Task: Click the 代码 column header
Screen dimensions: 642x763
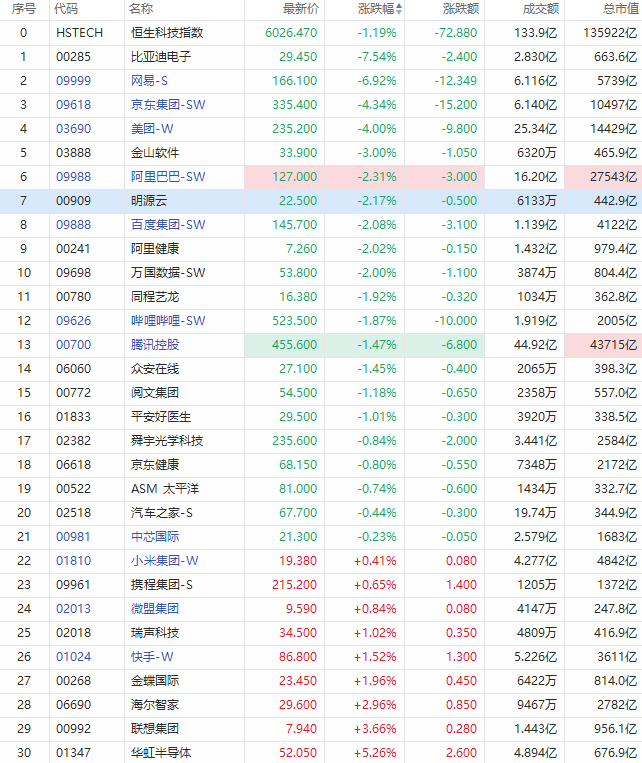Action: (x=66, y=9)
